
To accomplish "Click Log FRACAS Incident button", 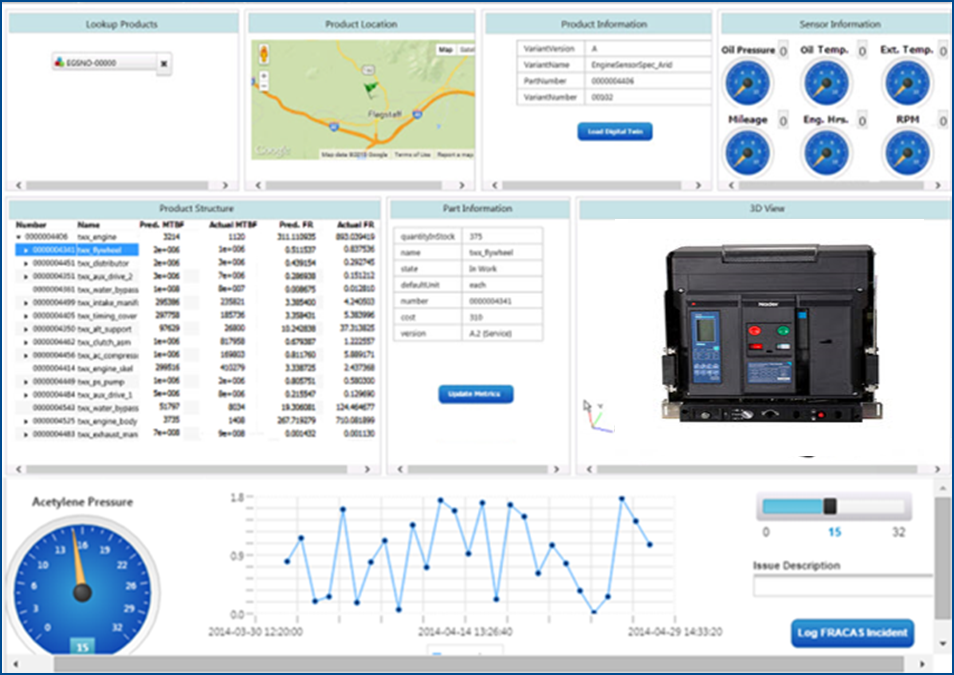I will point(853,633).
